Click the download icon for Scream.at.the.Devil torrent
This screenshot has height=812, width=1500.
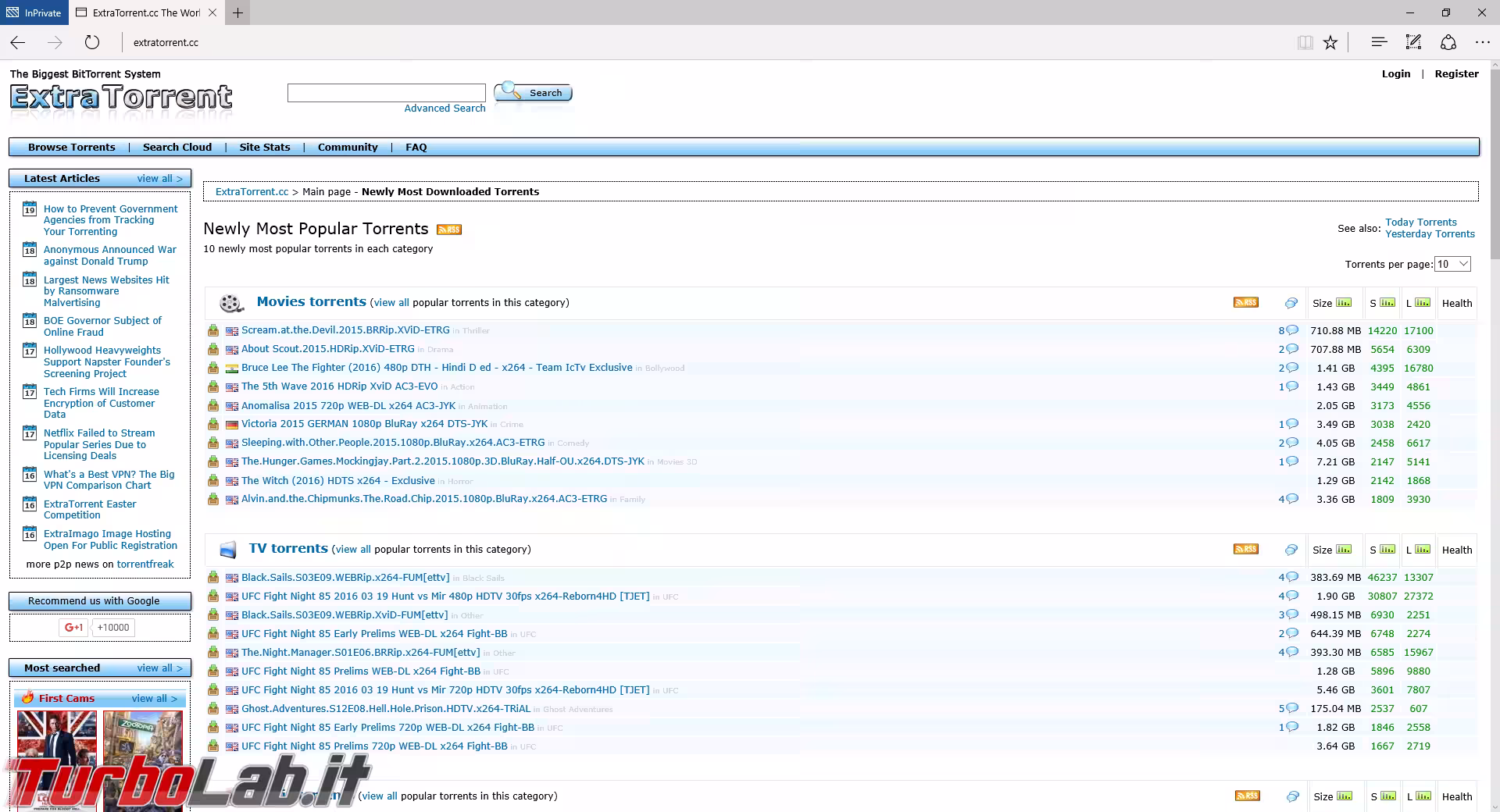pyautogui.click(x=213, y=330)
